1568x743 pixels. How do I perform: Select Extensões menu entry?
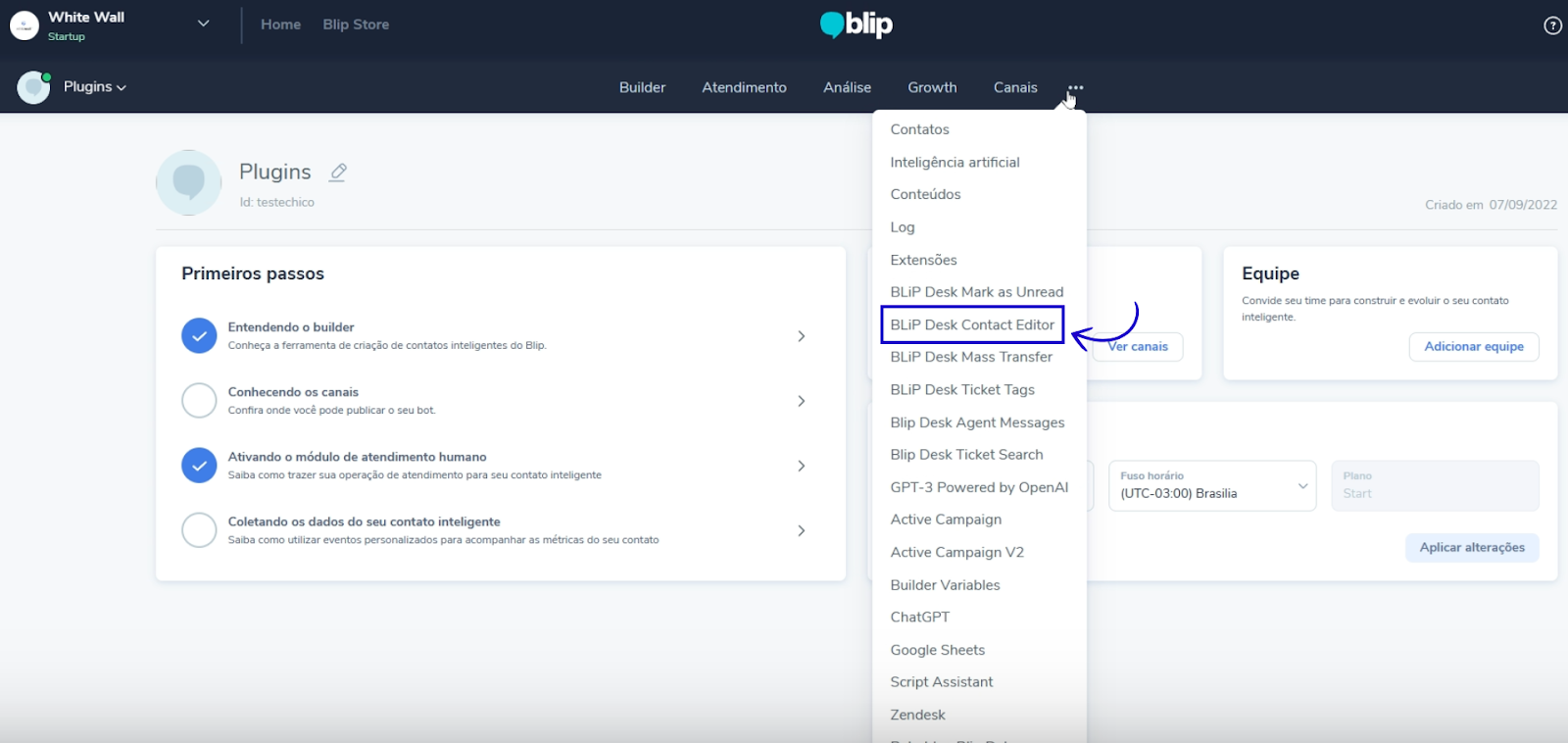(923, 260)
